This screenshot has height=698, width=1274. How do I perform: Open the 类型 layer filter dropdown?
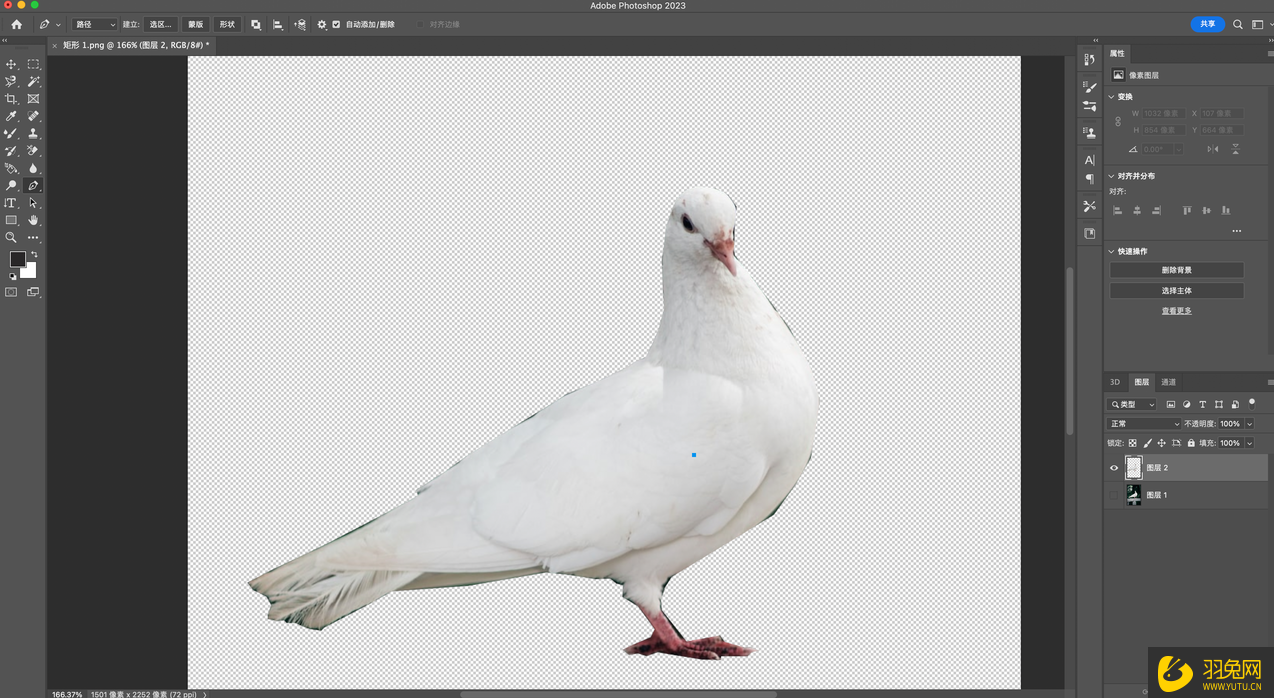click(1132, 404)
